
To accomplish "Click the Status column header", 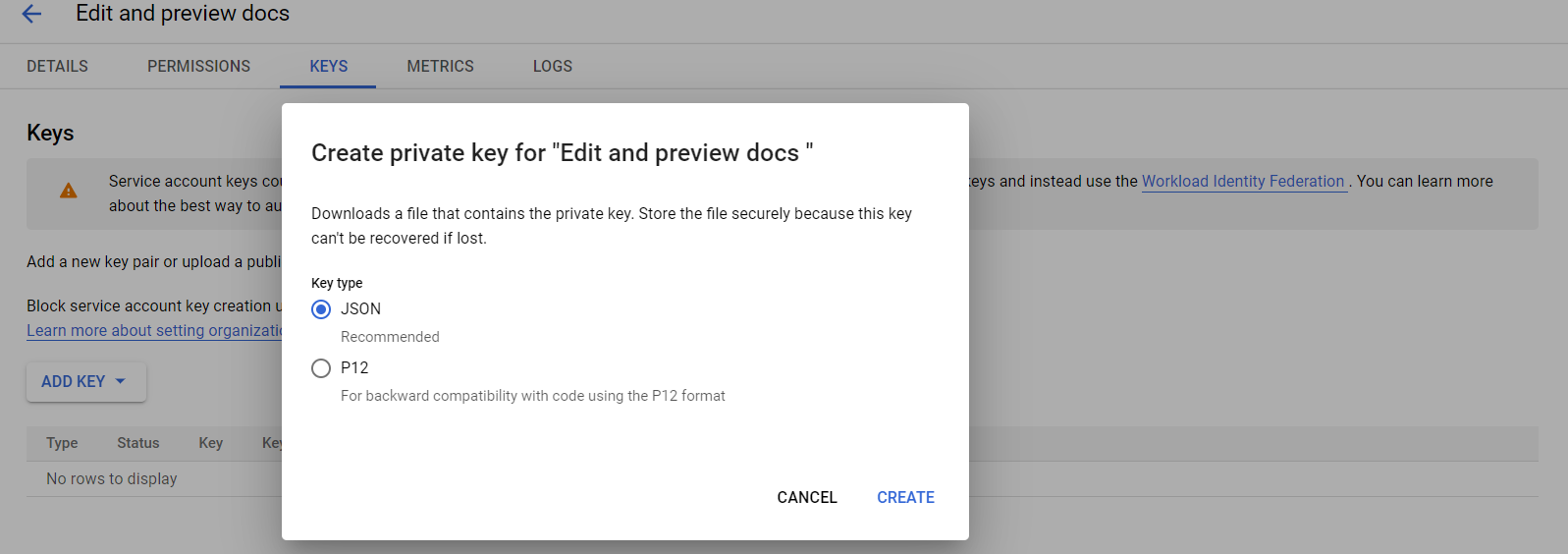I will tap(138, 443).
